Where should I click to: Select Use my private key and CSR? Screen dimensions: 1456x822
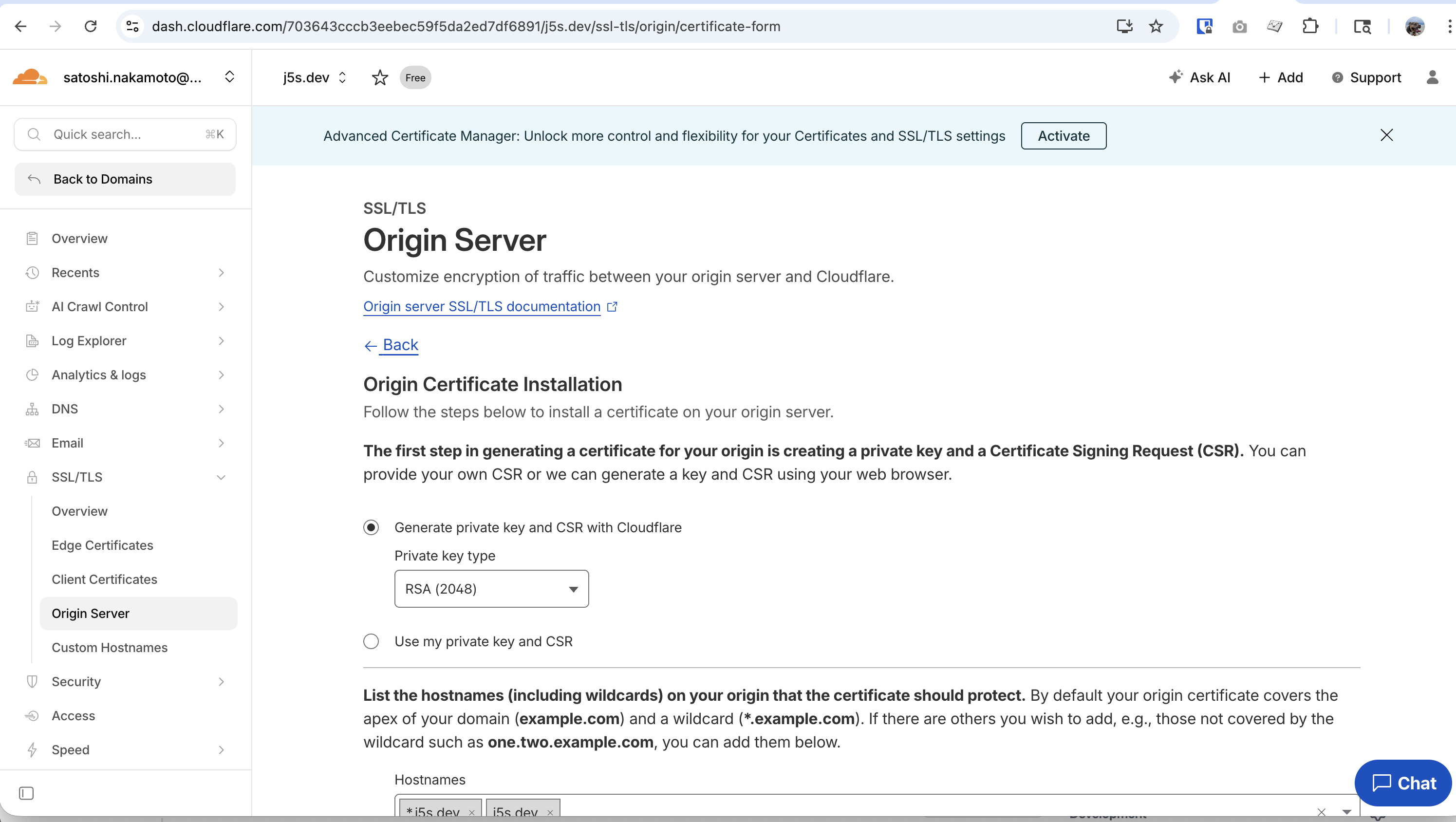pyautogui.click(x=371, y=641)
